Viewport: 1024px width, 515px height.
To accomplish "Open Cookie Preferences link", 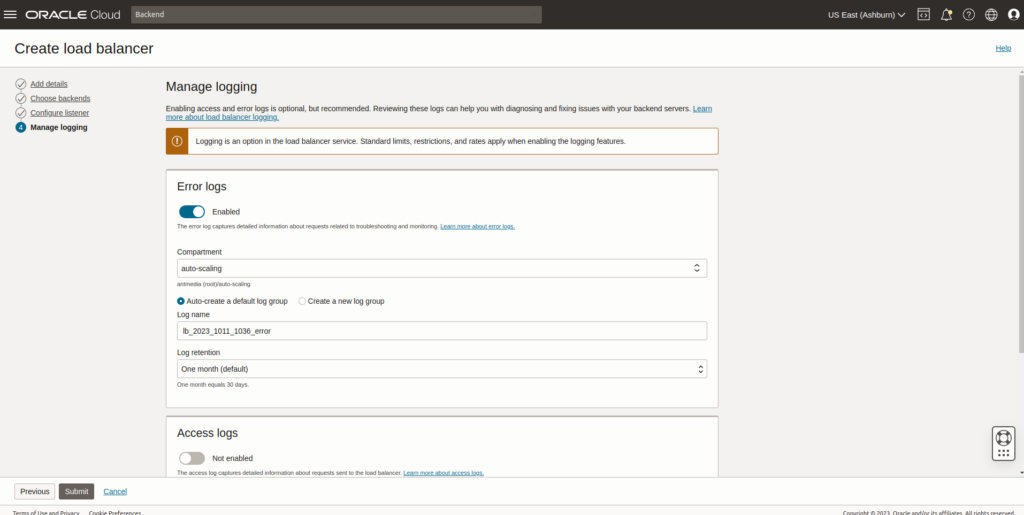I will point(115,513).
